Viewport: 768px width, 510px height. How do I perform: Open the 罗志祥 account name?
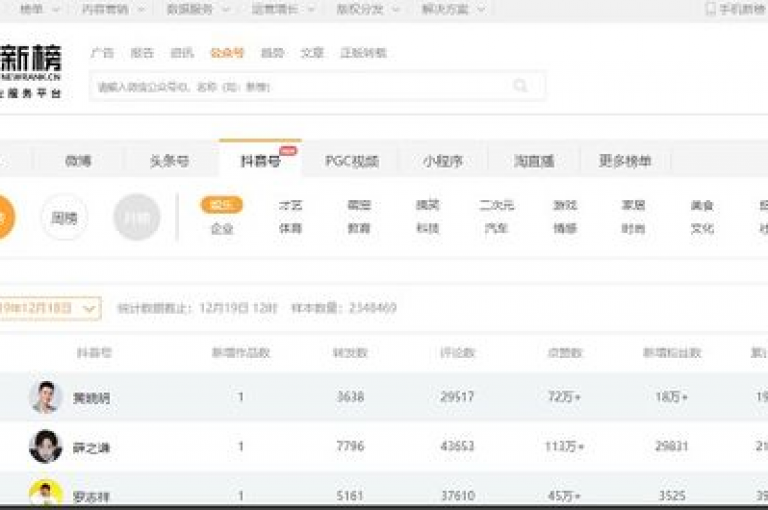(x=92, y=497)
